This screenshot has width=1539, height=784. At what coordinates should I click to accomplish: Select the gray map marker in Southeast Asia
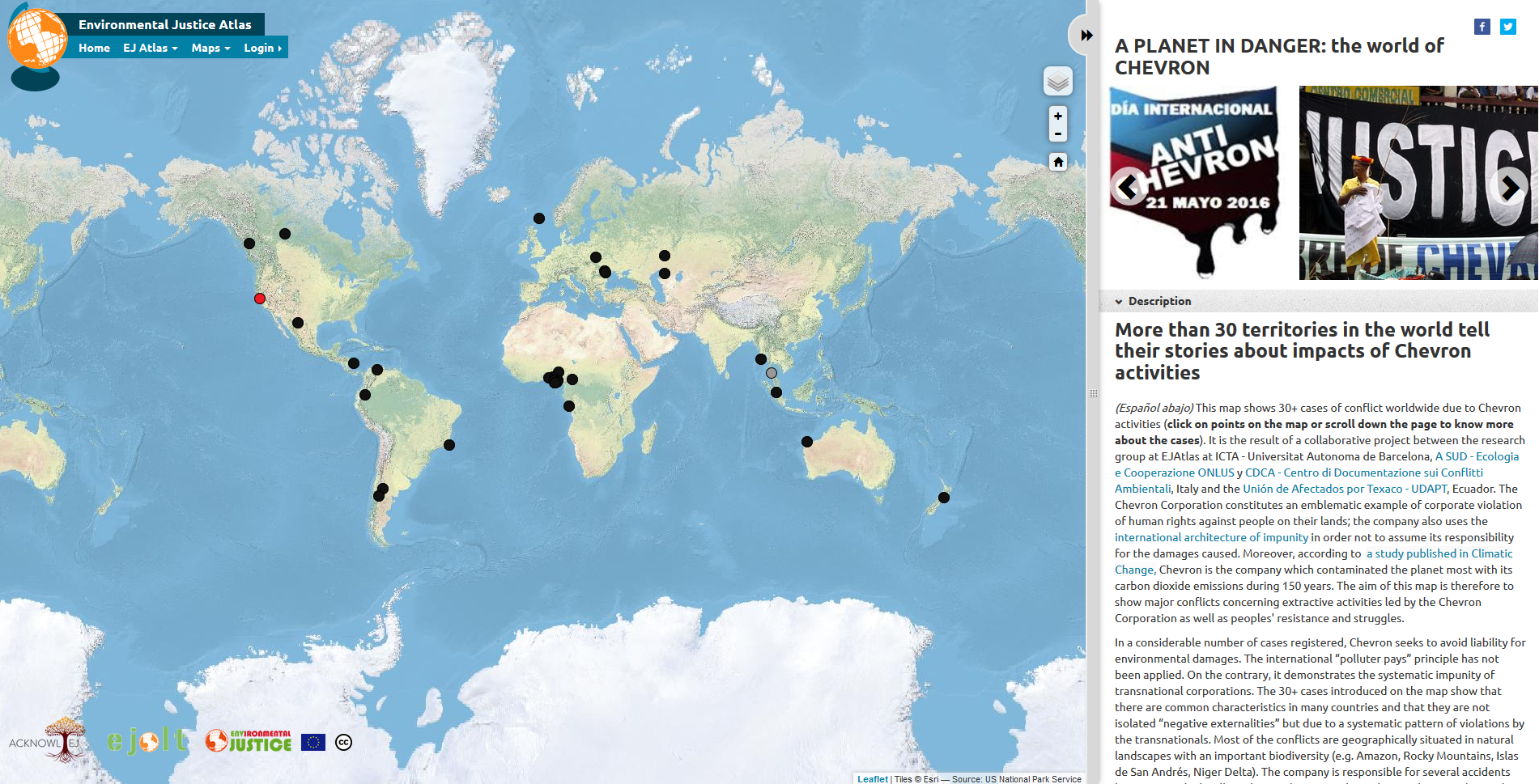[x=772, y=373]
